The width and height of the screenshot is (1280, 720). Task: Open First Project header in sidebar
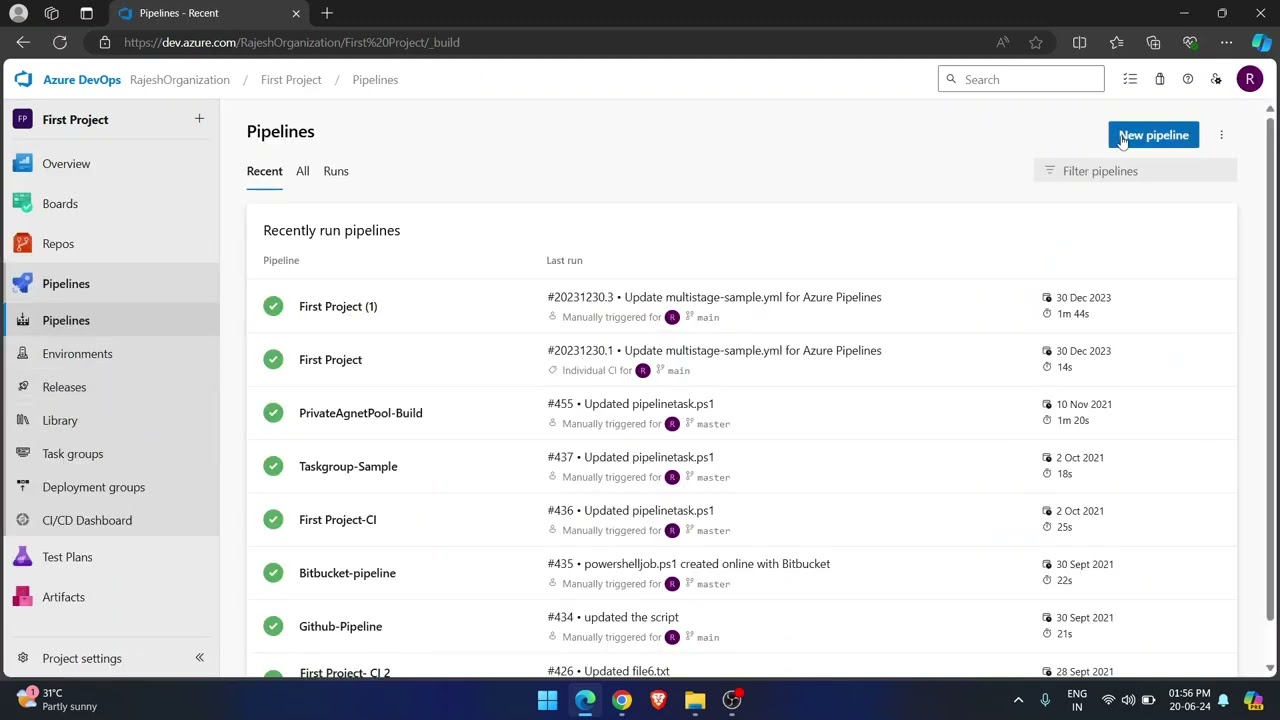coord(75,120)
